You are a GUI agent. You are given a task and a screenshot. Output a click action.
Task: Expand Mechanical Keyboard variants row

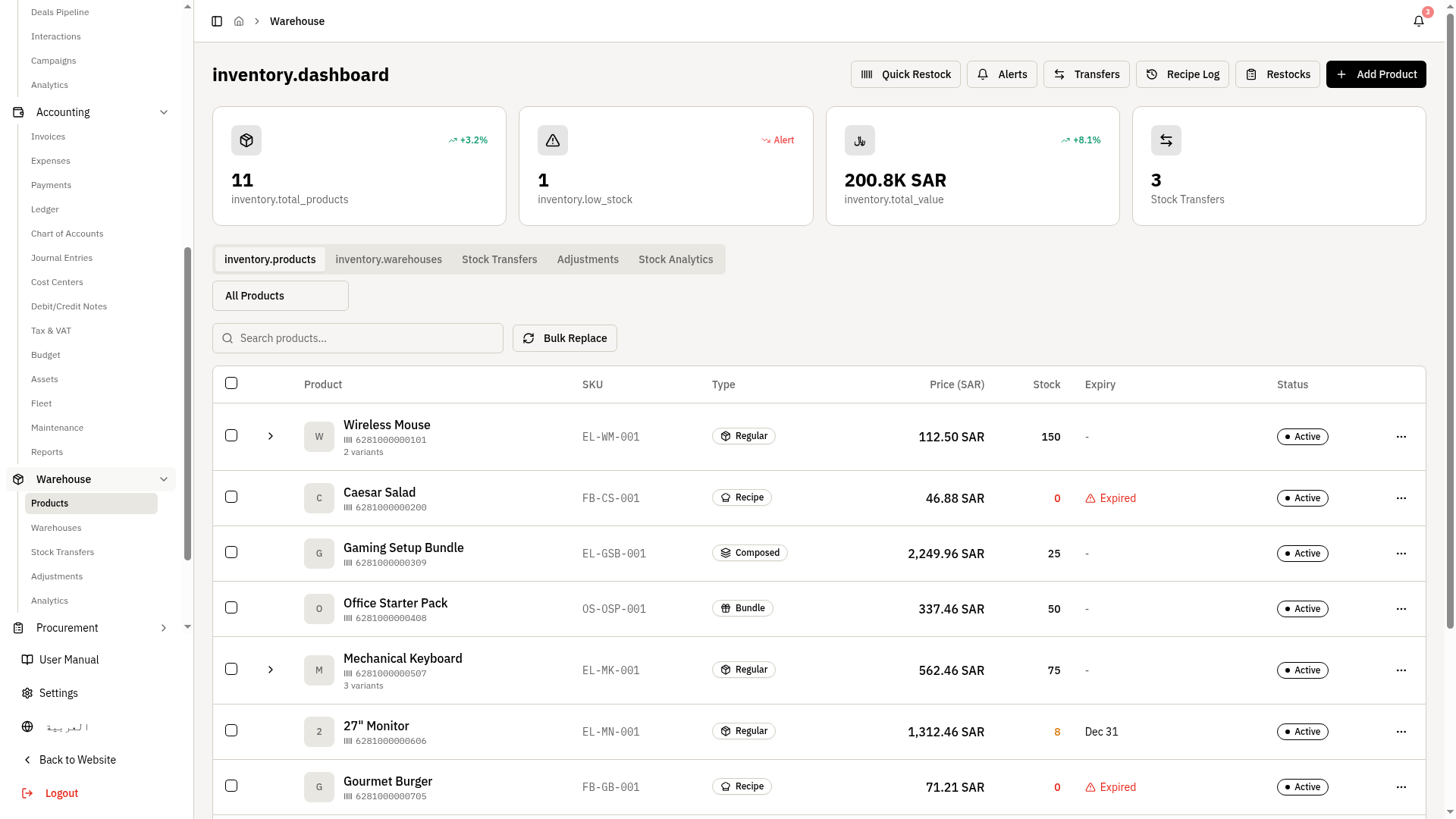pyautogui.click(x=271, y=670)
